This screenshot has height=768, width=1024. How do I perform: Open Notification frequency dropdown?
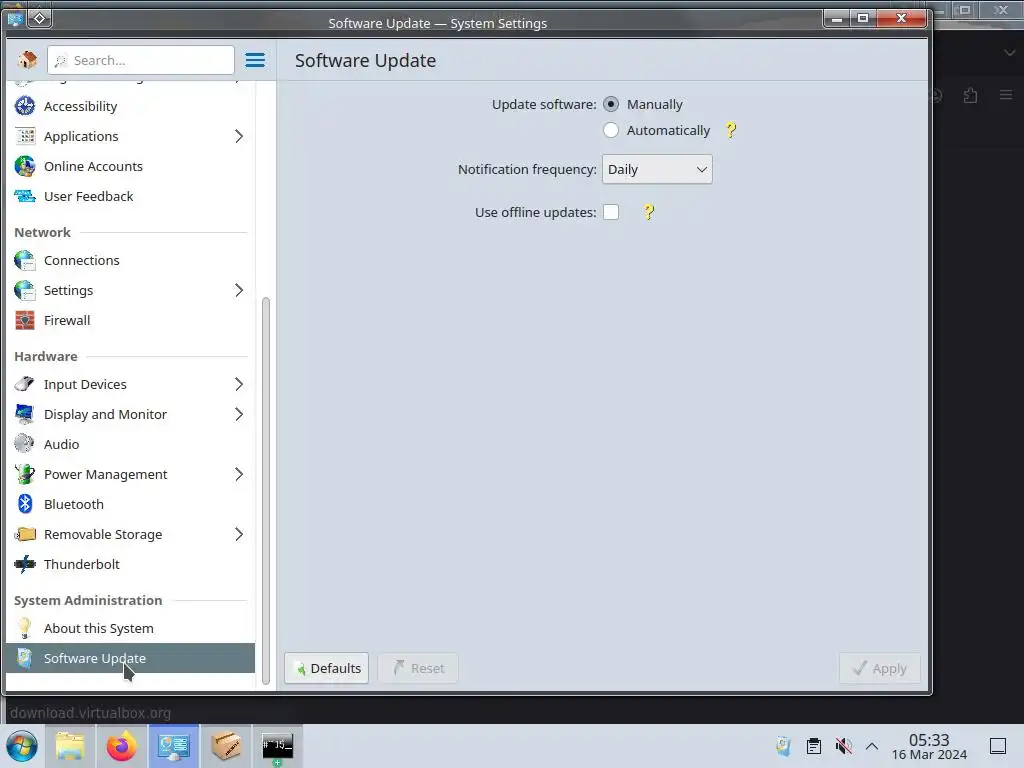pyautogui.click(x=657, y=169)
